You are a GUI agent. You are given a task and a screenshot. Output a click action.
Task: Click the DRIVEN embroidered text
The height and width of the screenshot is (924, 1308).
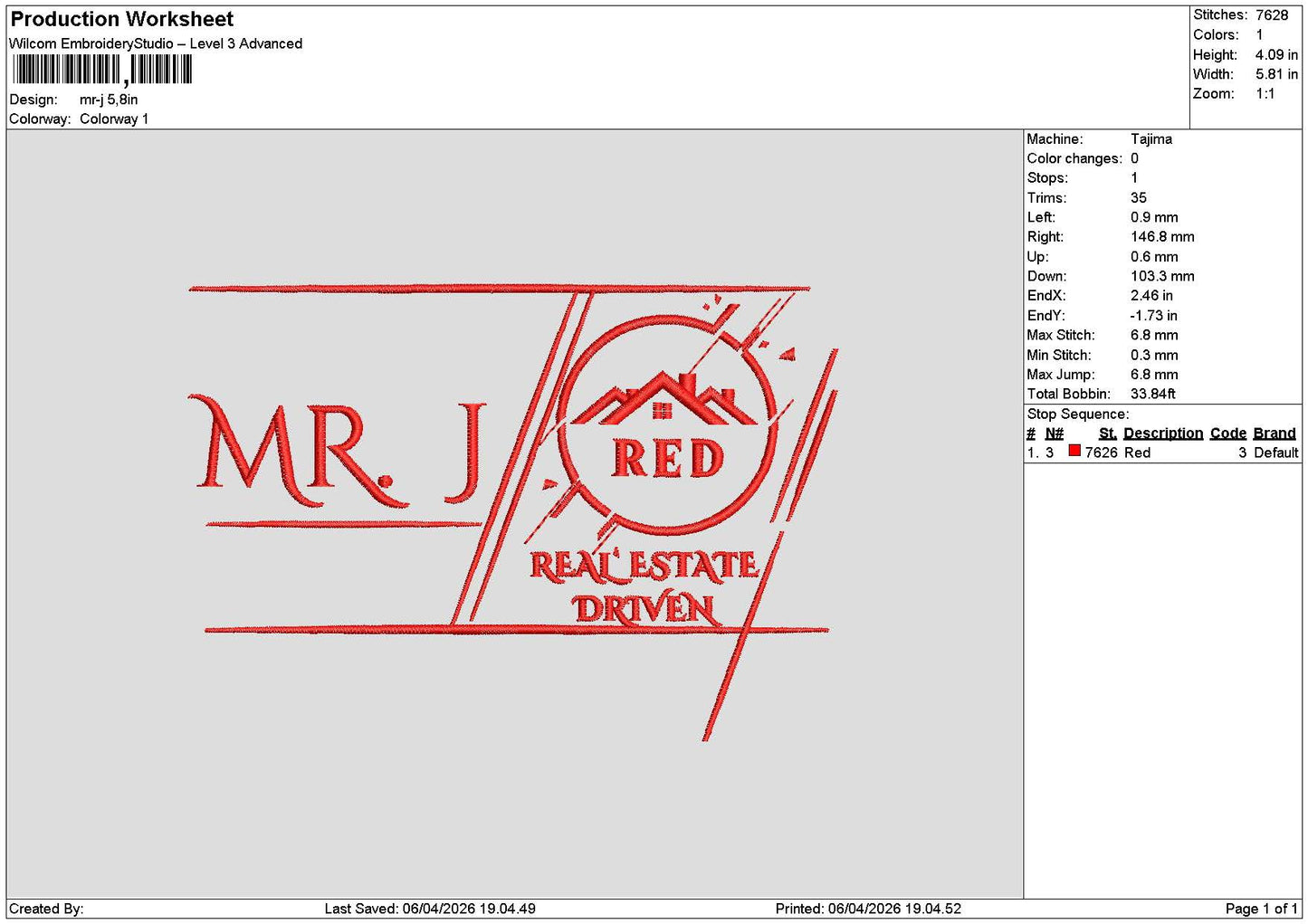coord(646,609)
